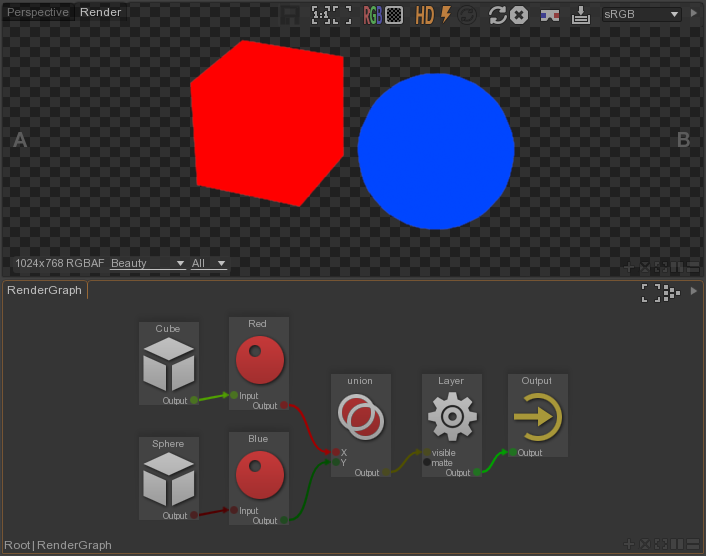Image resolution: width=706 pixels, height=556 pixels.
Task: Select the Red material node swatch
Action: (x=258, y=360)
